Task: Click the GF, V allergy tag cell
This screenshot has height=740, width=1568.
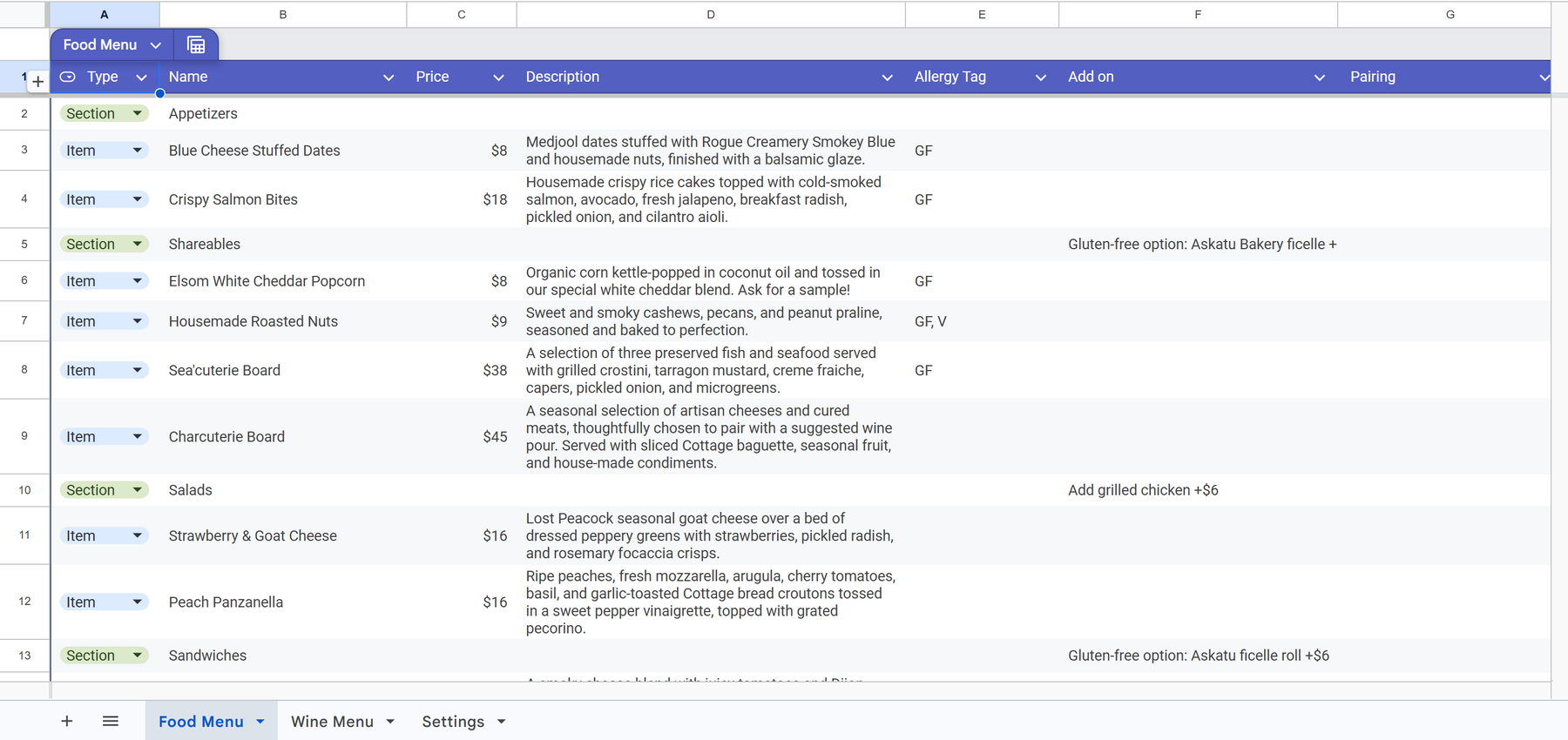Action: click(982, 321)
